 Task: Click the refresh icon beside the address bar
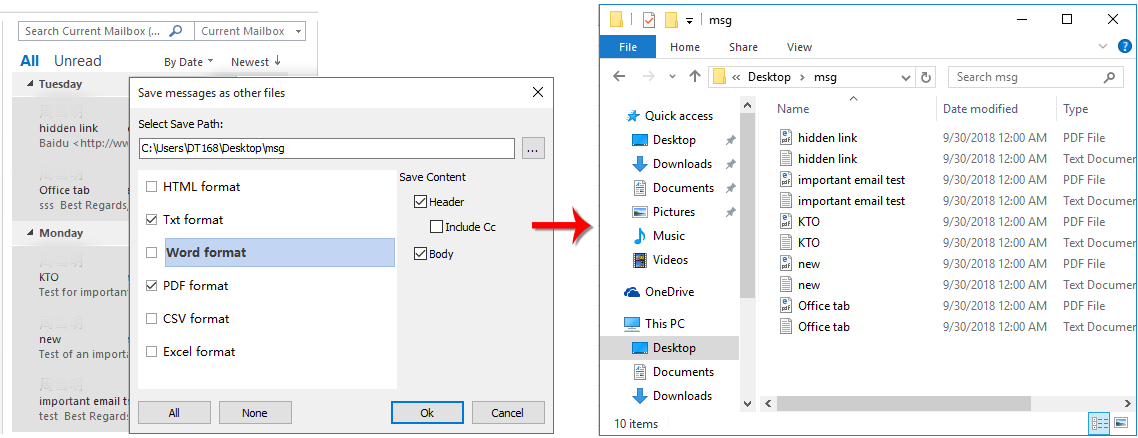point(926,77)
